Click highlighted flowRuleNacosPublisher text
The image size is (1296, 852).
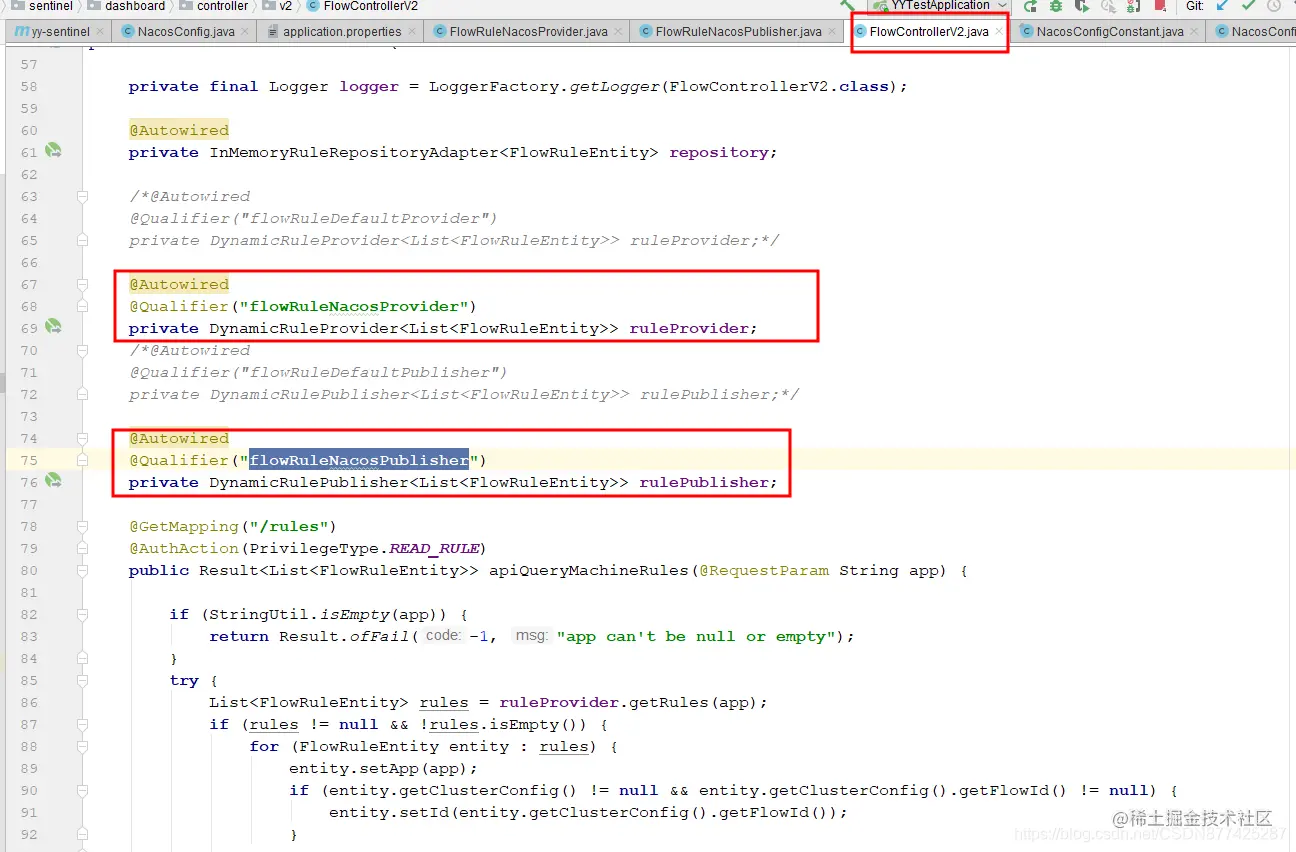(359, 460)
